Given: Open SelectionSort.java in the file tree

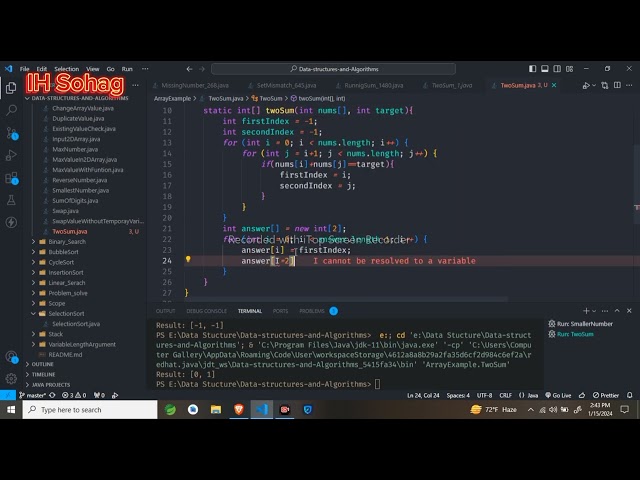Looking at the screenshot, I should pos(76,324).
